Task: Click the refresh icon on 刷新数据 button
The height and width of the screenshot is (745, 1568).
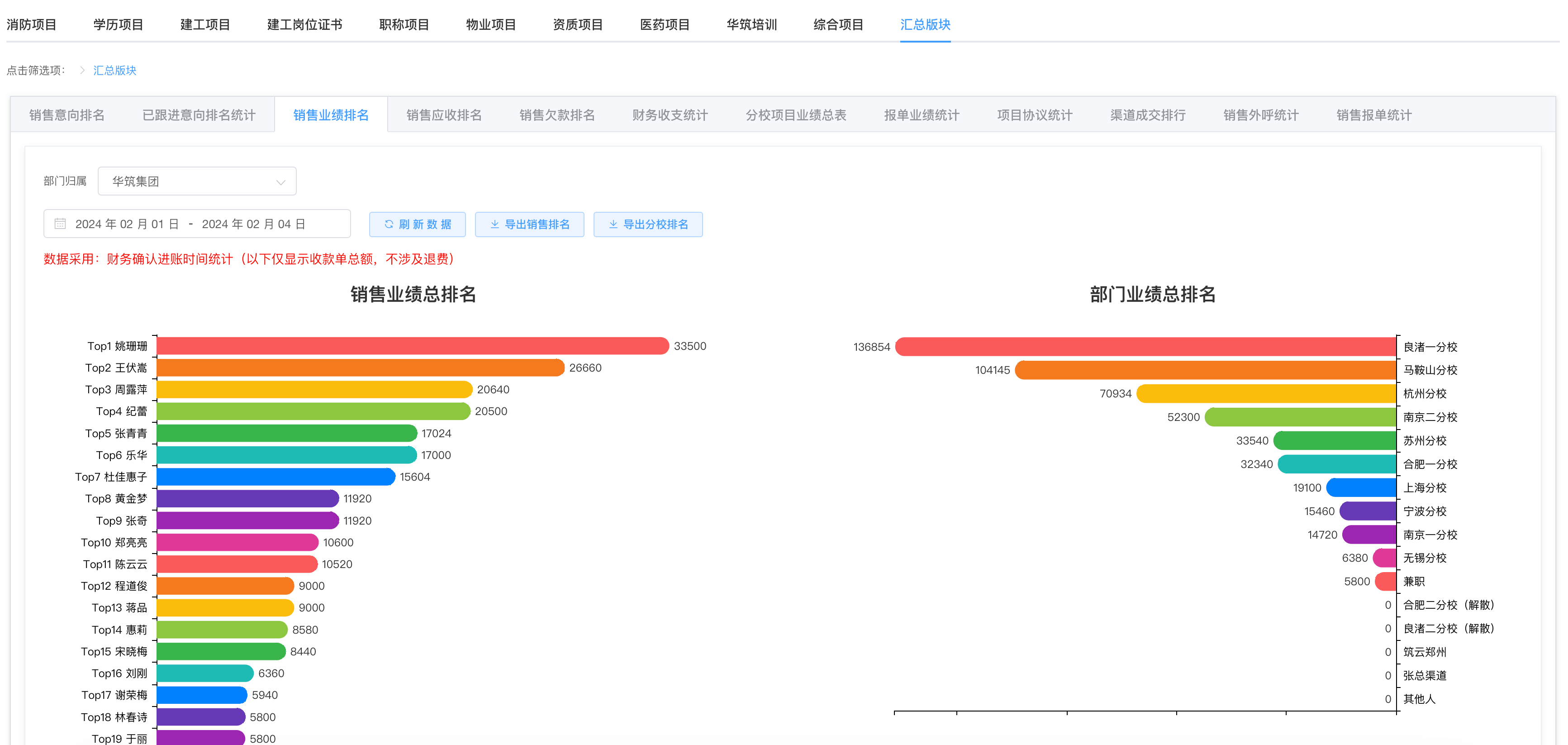Action: [x=388, y=224]
